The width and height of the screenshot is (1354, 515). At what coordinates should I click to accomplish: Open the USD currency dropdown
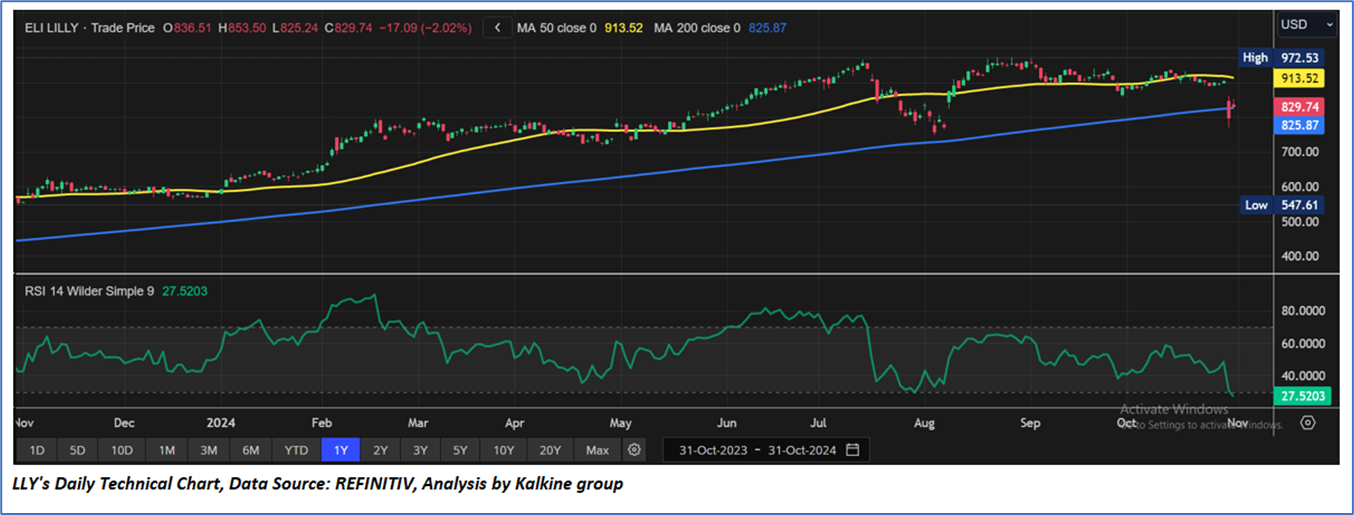[x=1306, y=24]
